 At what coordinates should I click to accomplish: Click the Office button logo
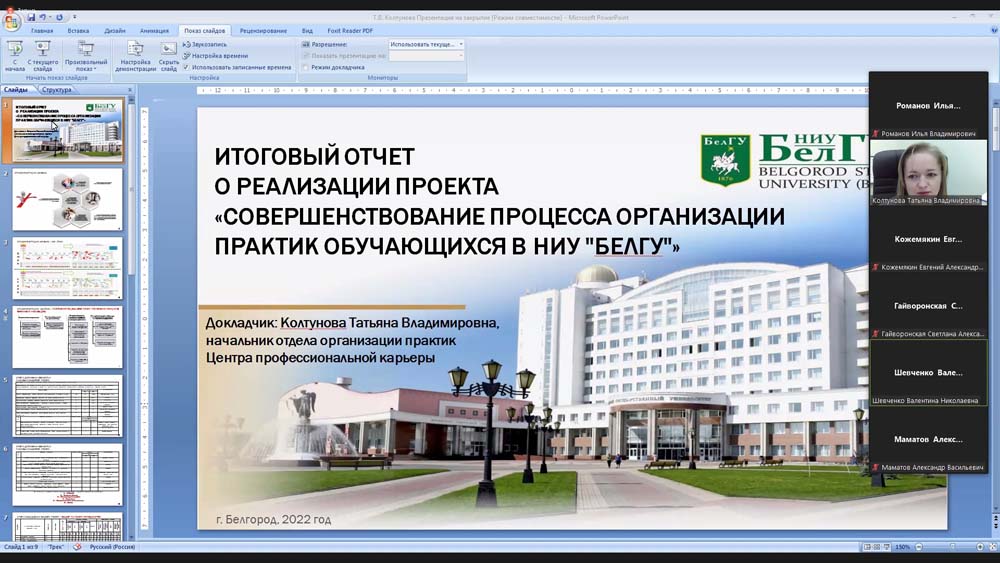click(12, 22)
